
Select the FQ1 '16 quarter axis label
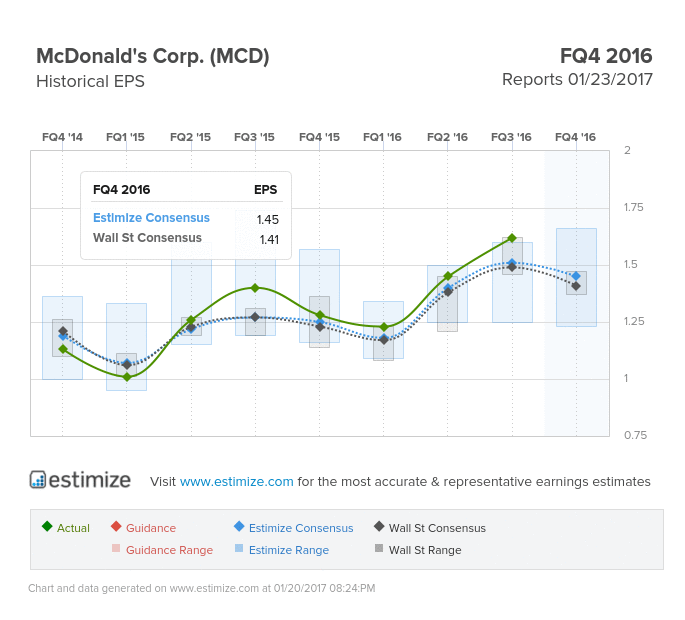click(x=383, y=137)
